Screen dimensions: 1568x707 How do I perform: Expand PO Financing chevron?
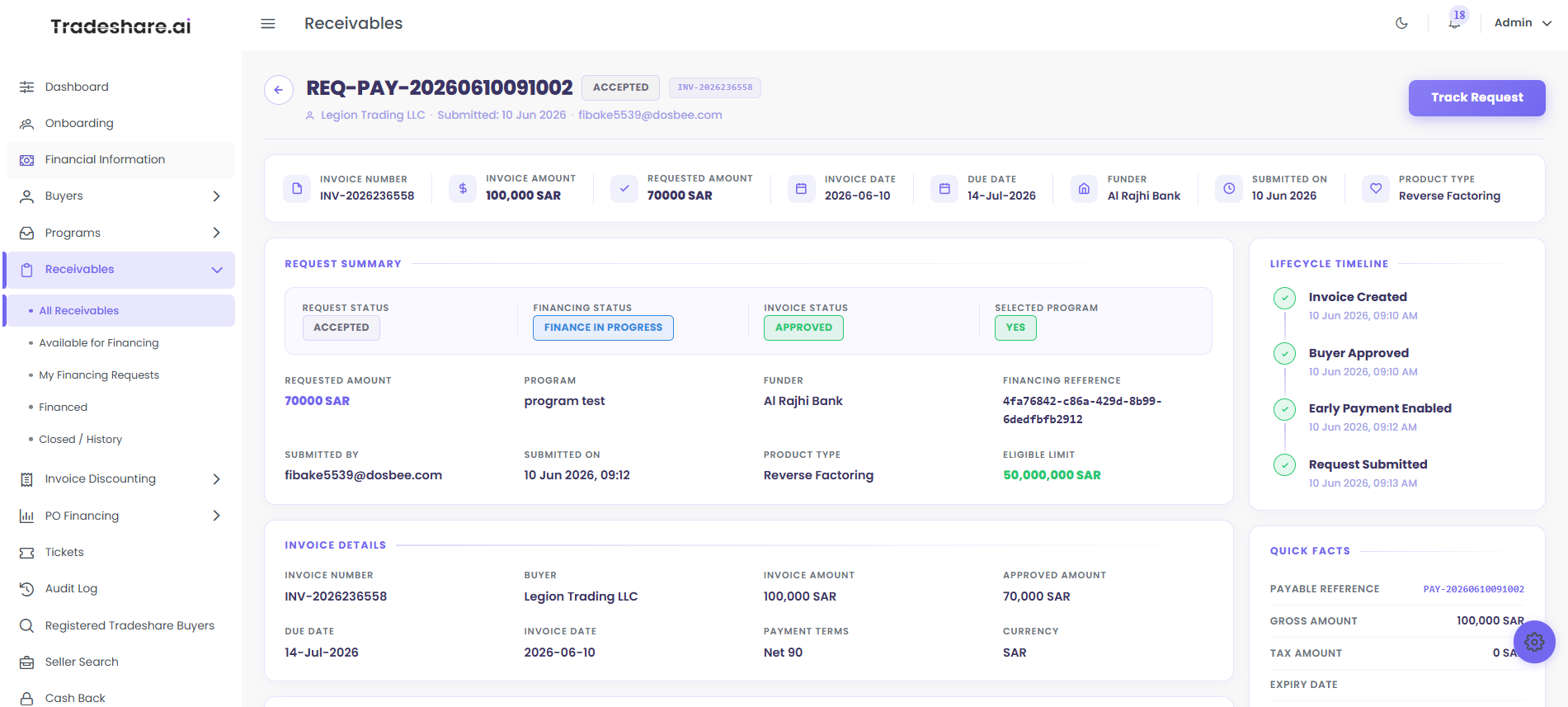pyautogui.click(x=217, y=516)
